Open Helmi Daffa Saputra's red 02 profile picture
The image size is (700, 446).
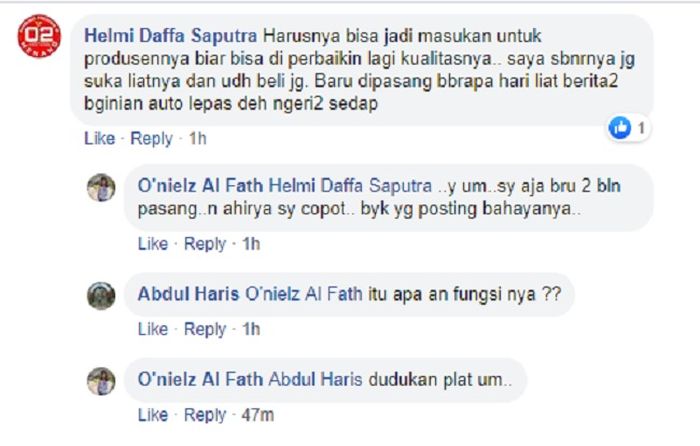click(39, 36)
